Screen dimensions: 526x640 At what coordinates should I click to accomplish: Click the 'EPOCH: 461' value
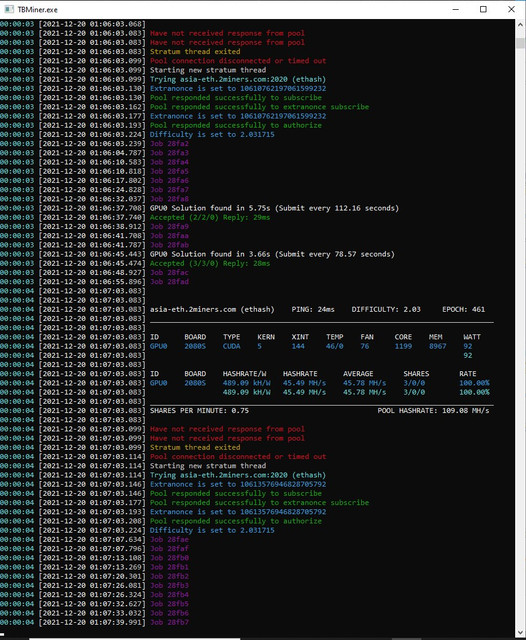click(x=464, y=309)
